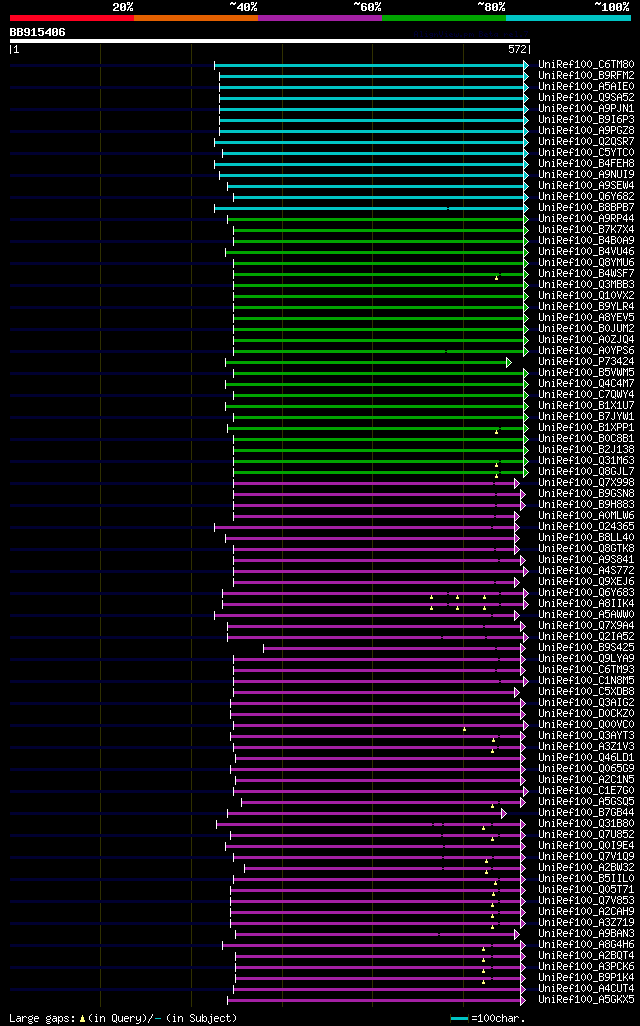Screen dimensions: 640x1026
Task: Select the UniRef100_B8BPB7 entry
Action: click(586, 207)
